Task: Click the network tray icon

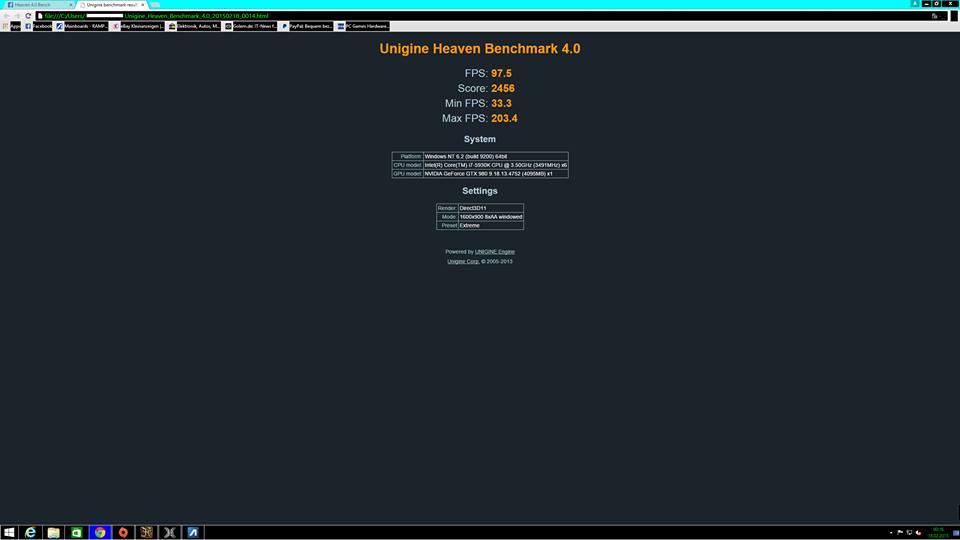Action: (909, 533)
